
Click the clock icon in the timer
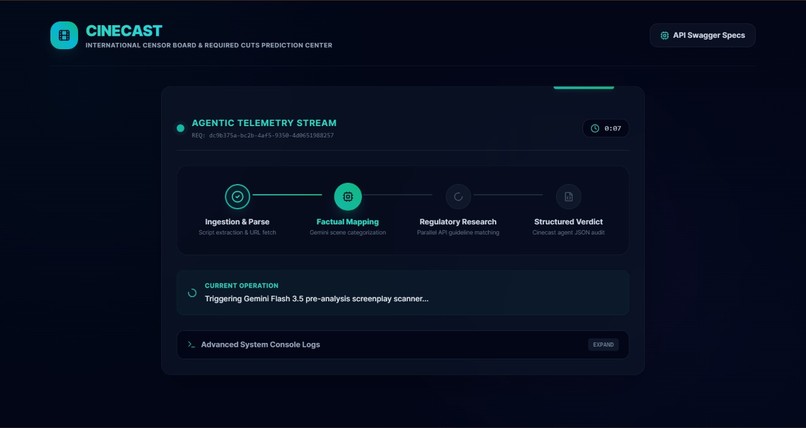(595, 128)
